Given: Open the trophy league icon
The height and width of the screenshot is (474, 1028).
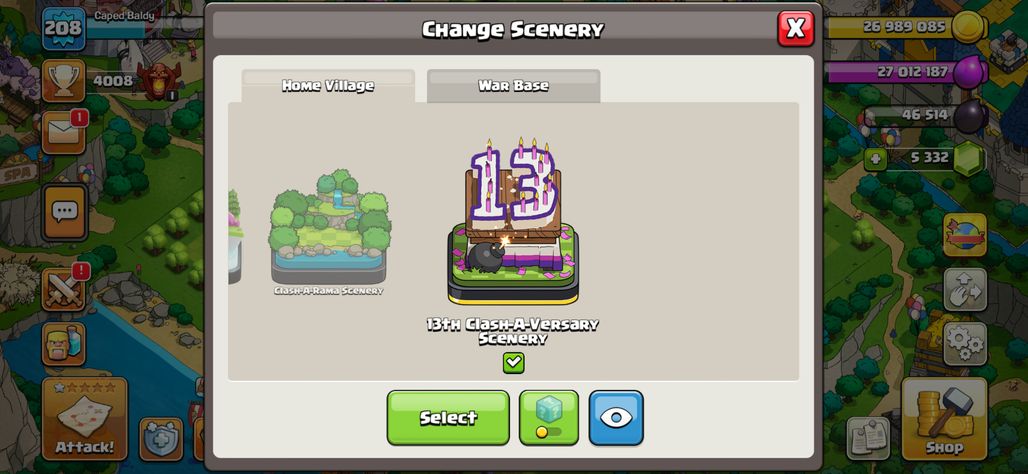Looking at the screenshot, I should (x=64, y=81).
